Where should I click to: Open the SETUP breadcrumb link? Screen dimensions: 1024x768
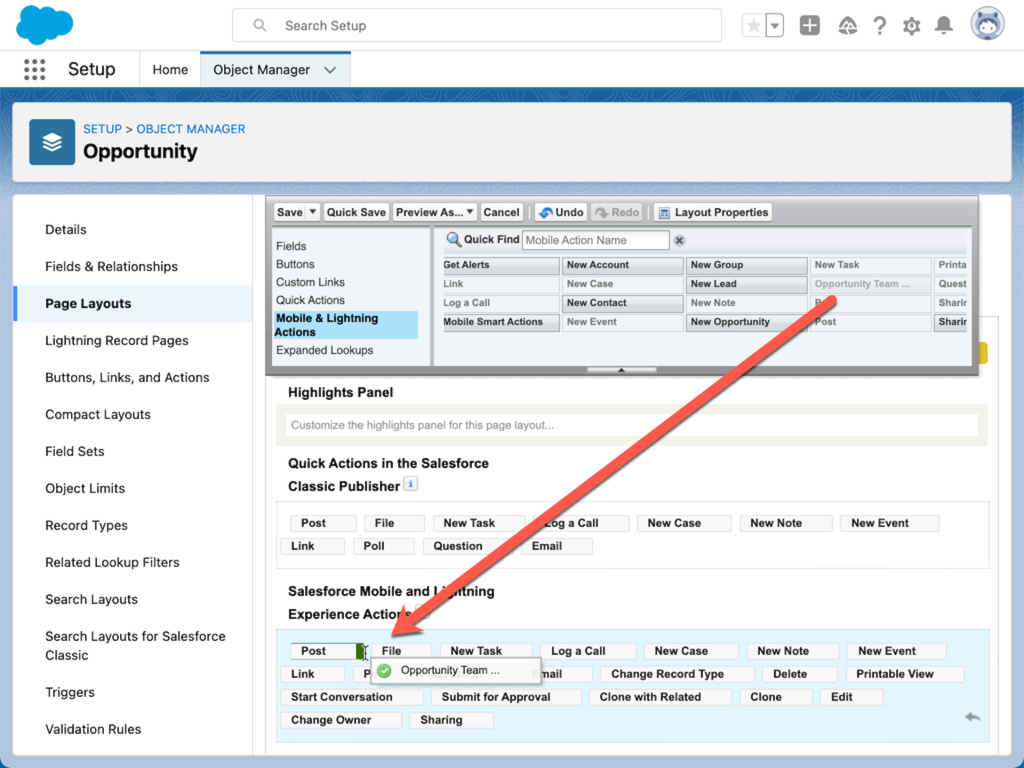[x=102, y=129]
